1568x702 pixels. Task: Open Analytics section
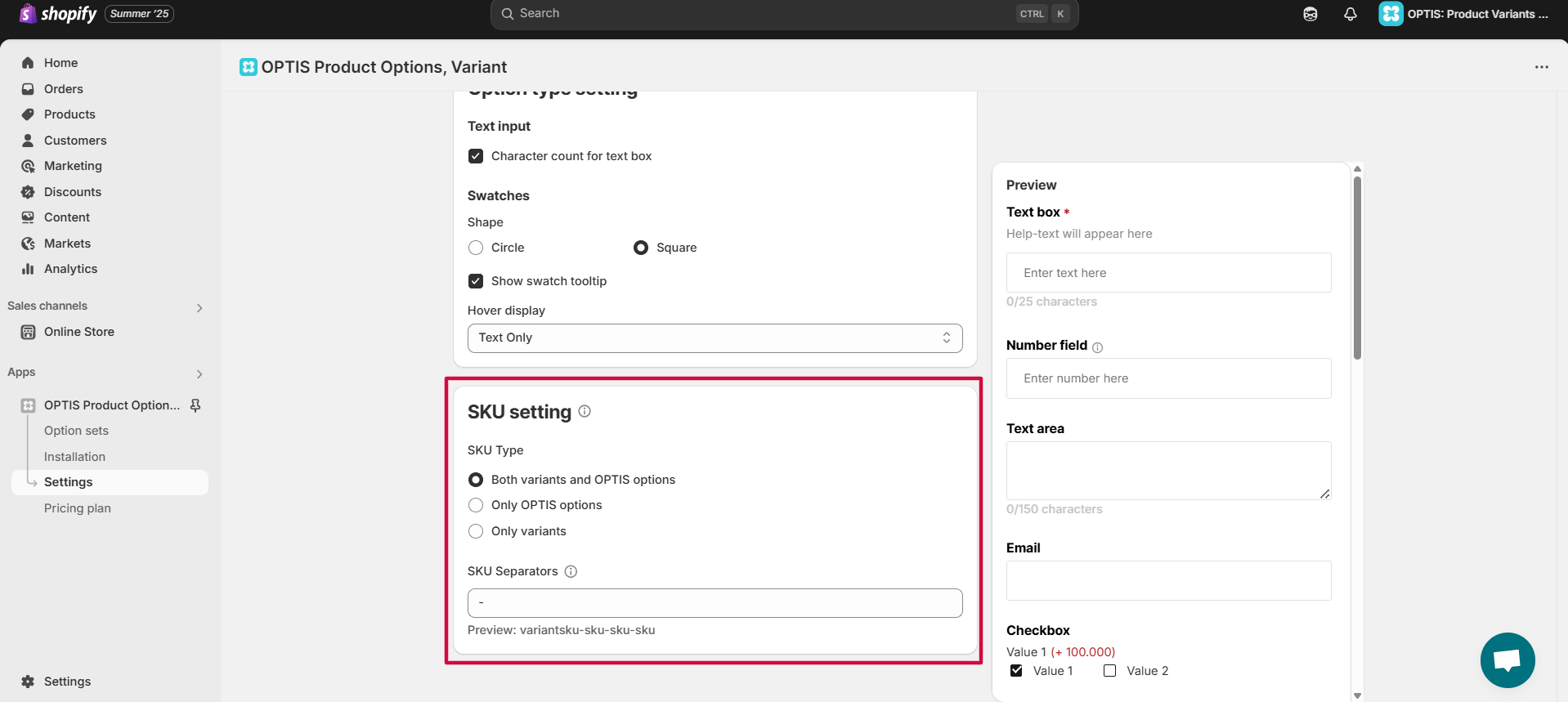(x=70, y=269)
